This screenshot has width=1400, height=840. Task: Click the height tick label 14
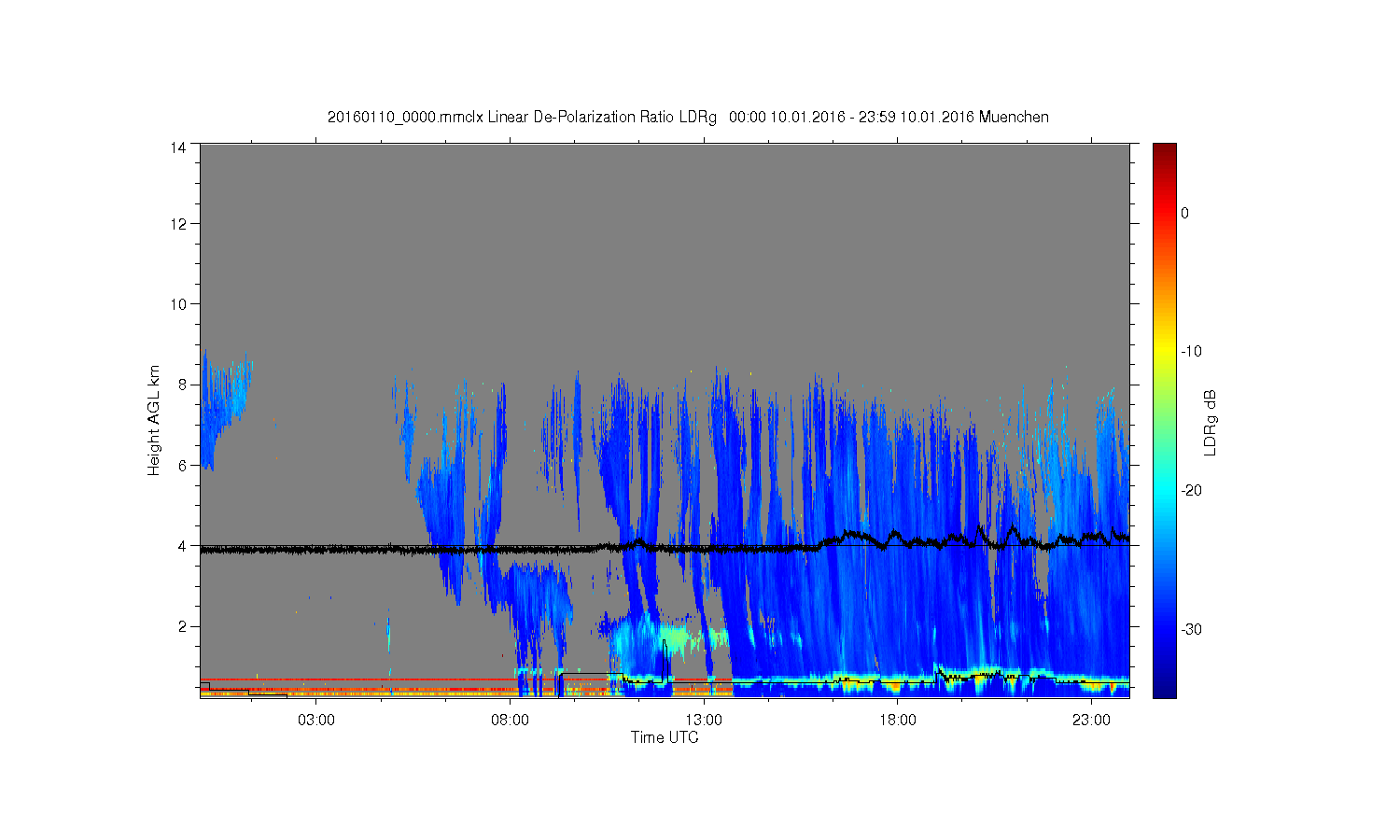pyautogui.click(x=178, y=147)
